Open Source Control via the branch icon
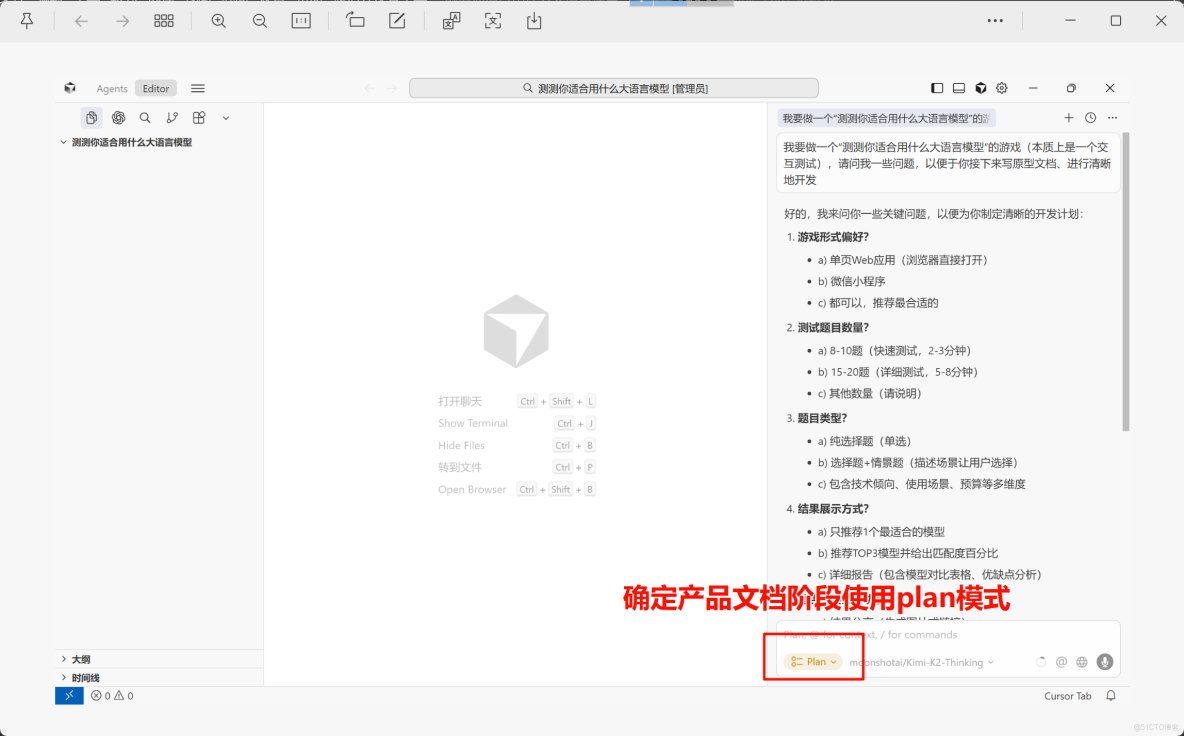Screen dimensions: 1184x736 [172, 117]
